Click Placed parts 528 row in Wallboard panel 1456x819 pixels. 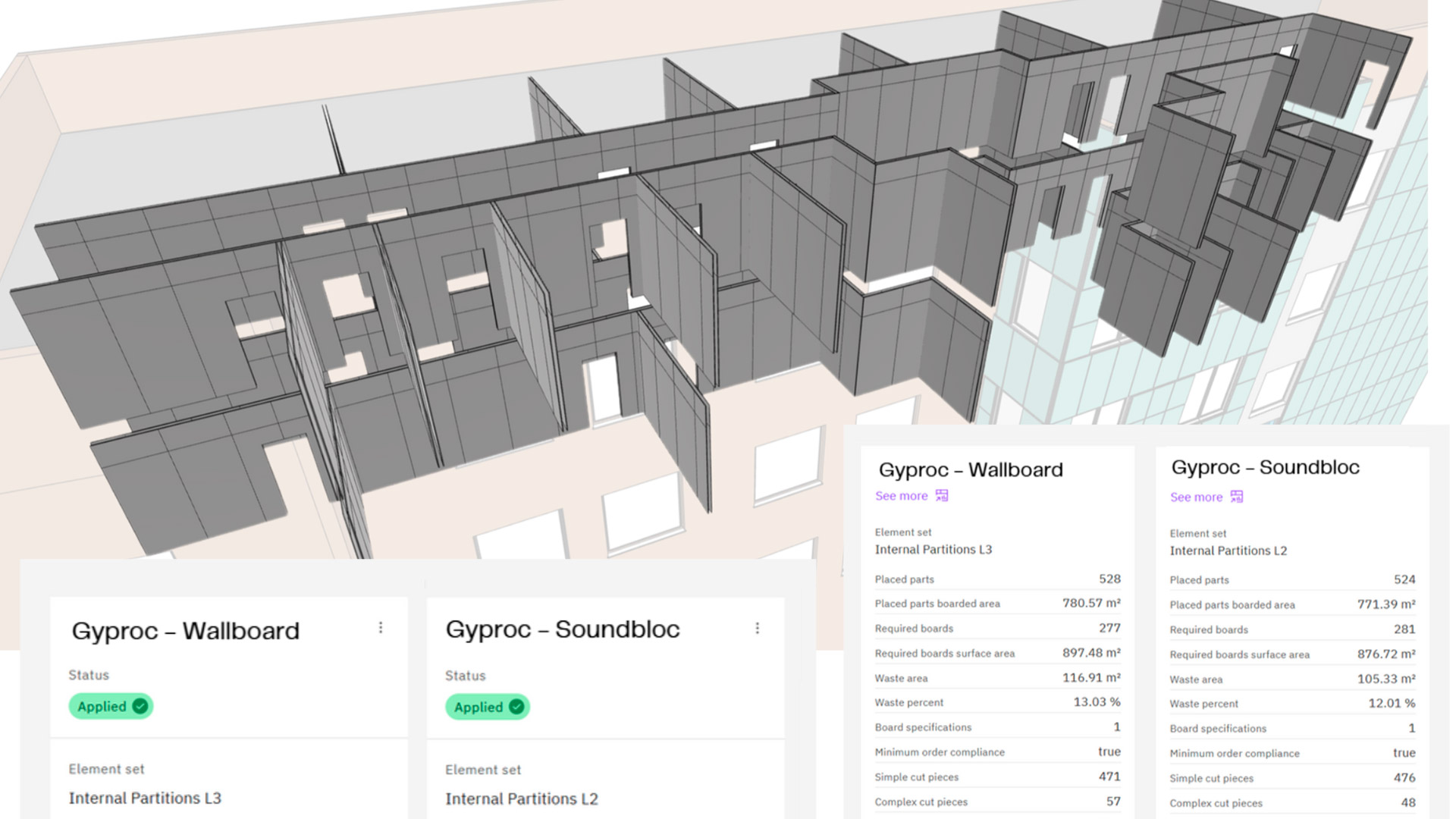(997, 579)
